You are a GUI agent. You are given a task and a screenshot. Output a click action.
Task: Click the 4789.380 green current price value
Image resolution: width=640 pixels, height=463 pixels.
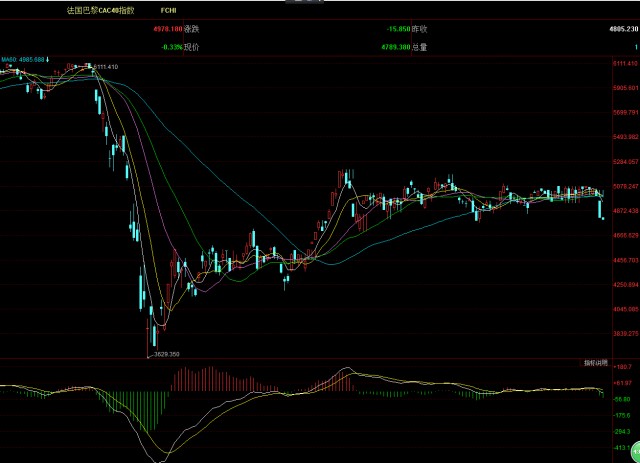pyautogui.click(x=396, y=47)
